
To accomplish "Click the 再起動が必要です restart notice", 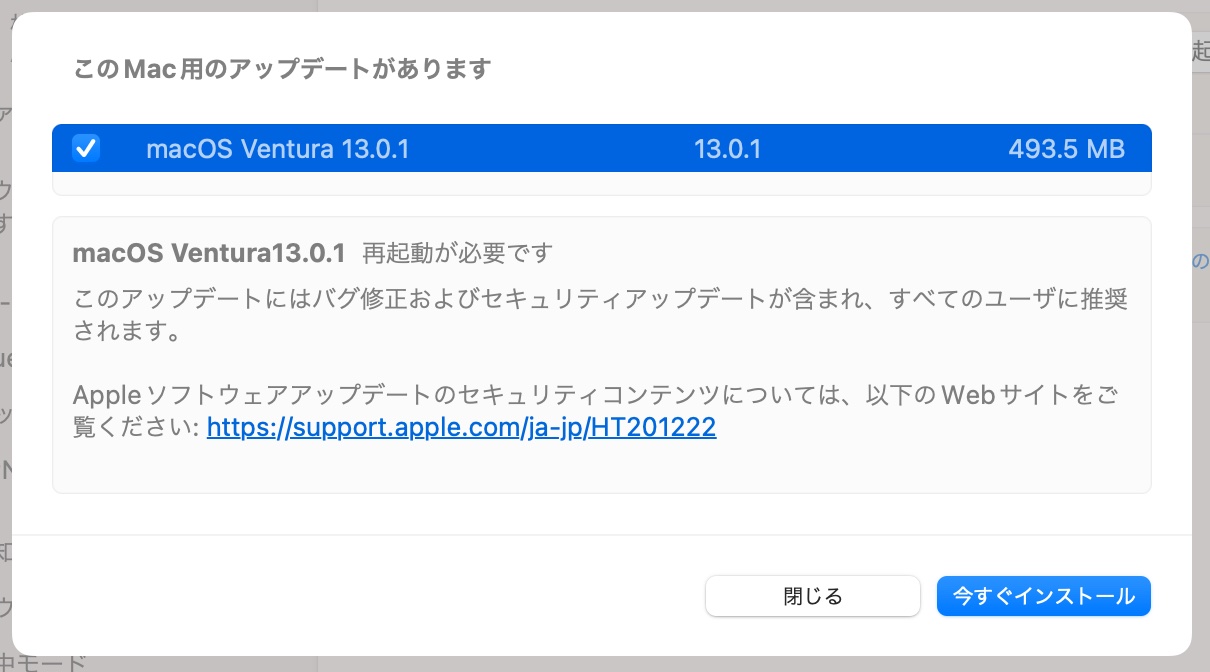I will (457, 252).
